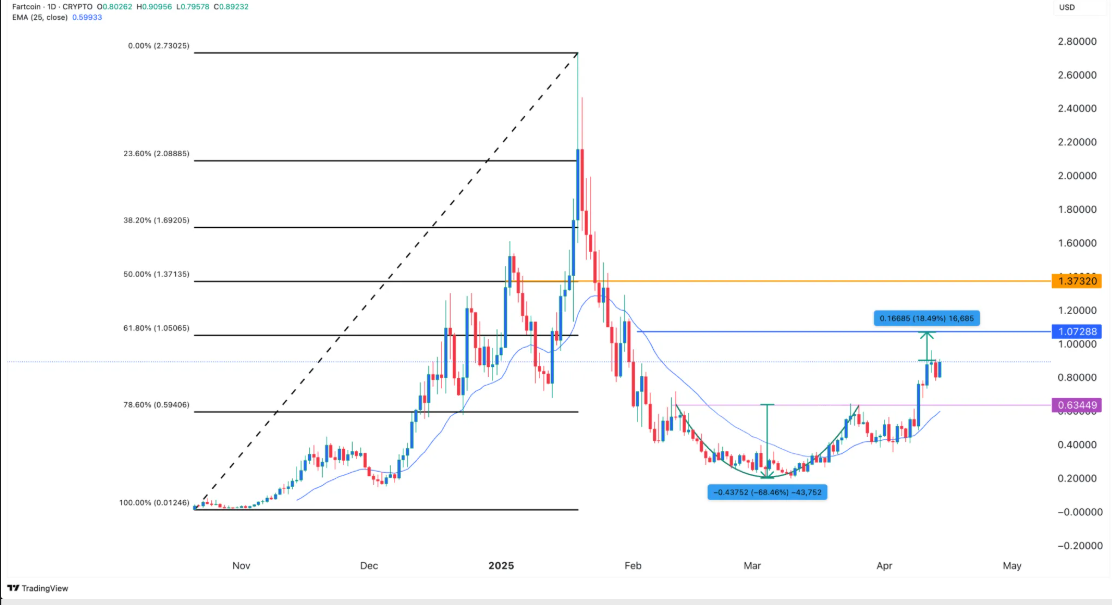
Task: Click the Nov label on the time axis
Action: [x=241, y=565]
